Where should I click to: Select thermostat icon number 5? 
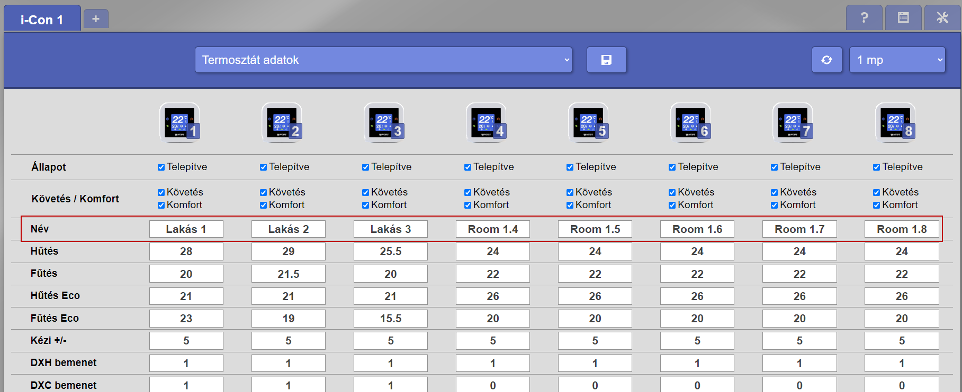[x=588, y=123]
